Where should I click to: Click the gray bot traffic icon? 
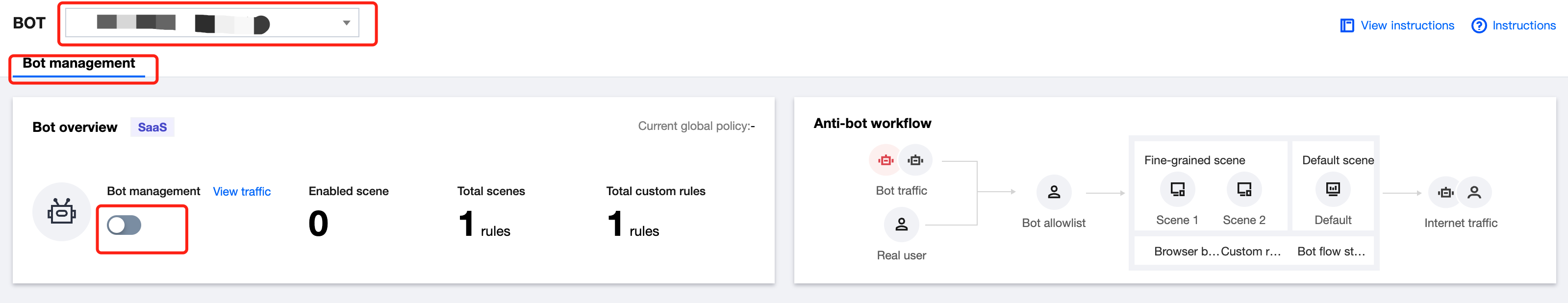point(915,160)
